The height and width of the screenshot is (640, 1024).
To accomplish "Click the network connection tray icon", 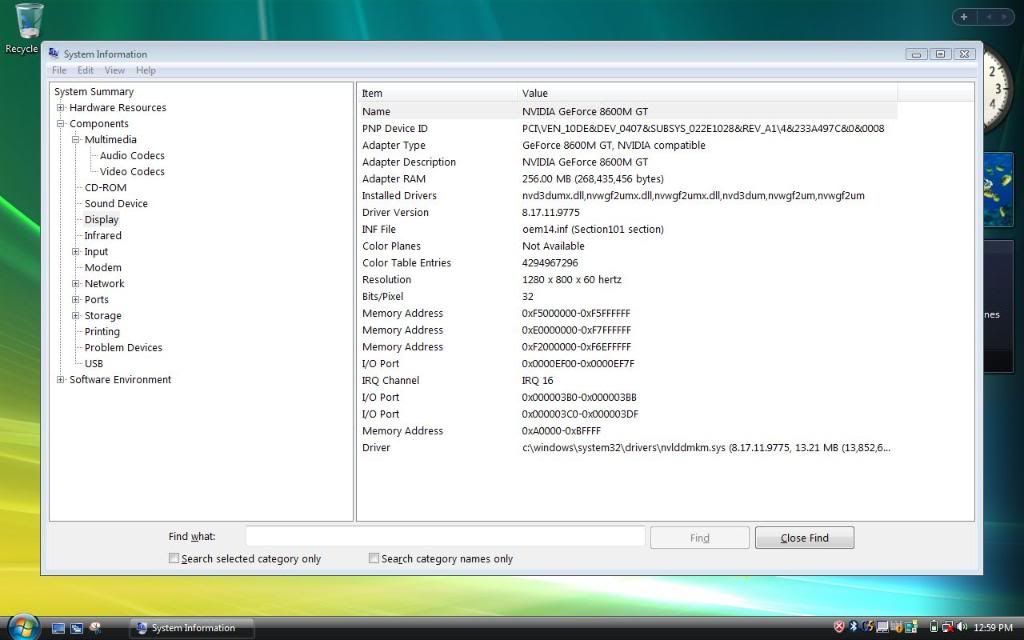I will click(947, 627).
